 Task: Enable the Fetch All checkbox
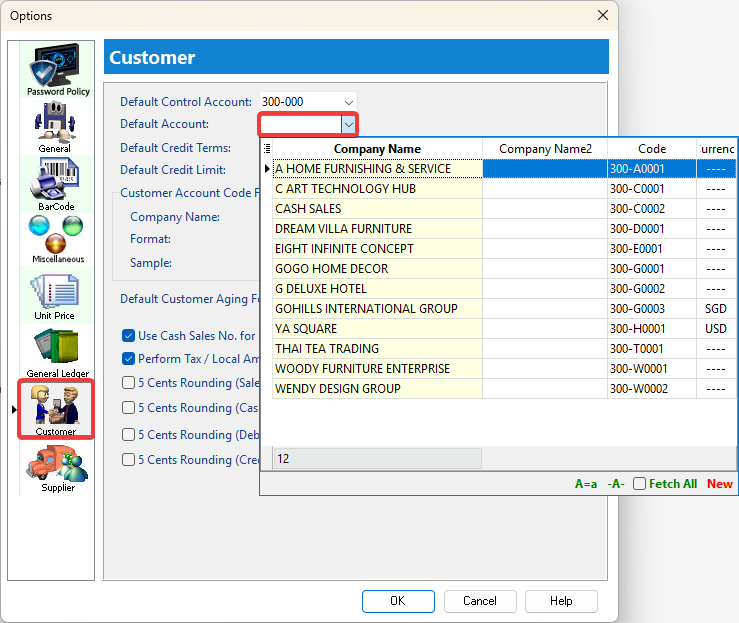(x=639, y=484)
